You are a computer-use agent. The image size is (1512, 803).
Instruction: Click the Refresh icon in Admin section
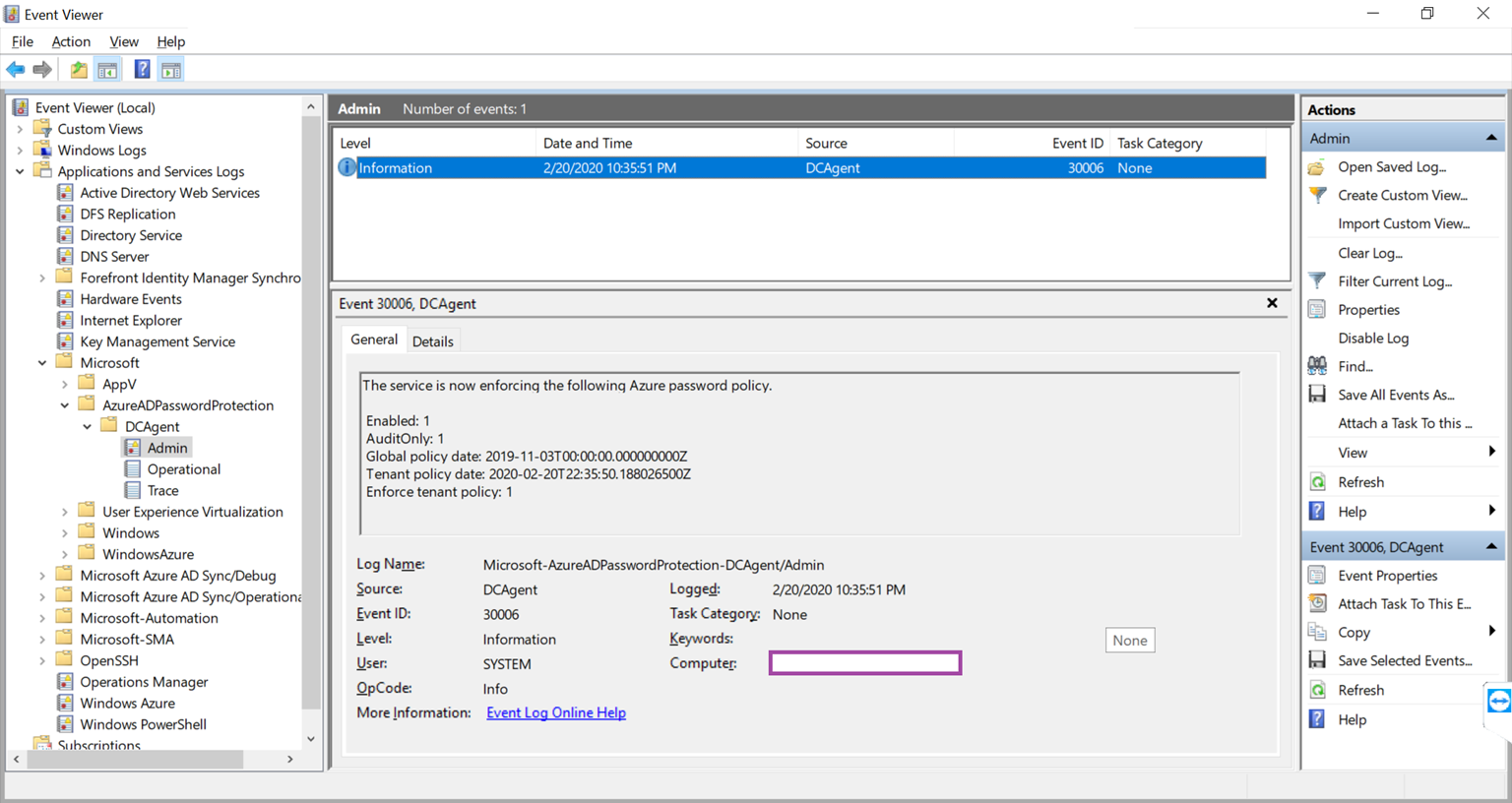tap(1317, 482)
